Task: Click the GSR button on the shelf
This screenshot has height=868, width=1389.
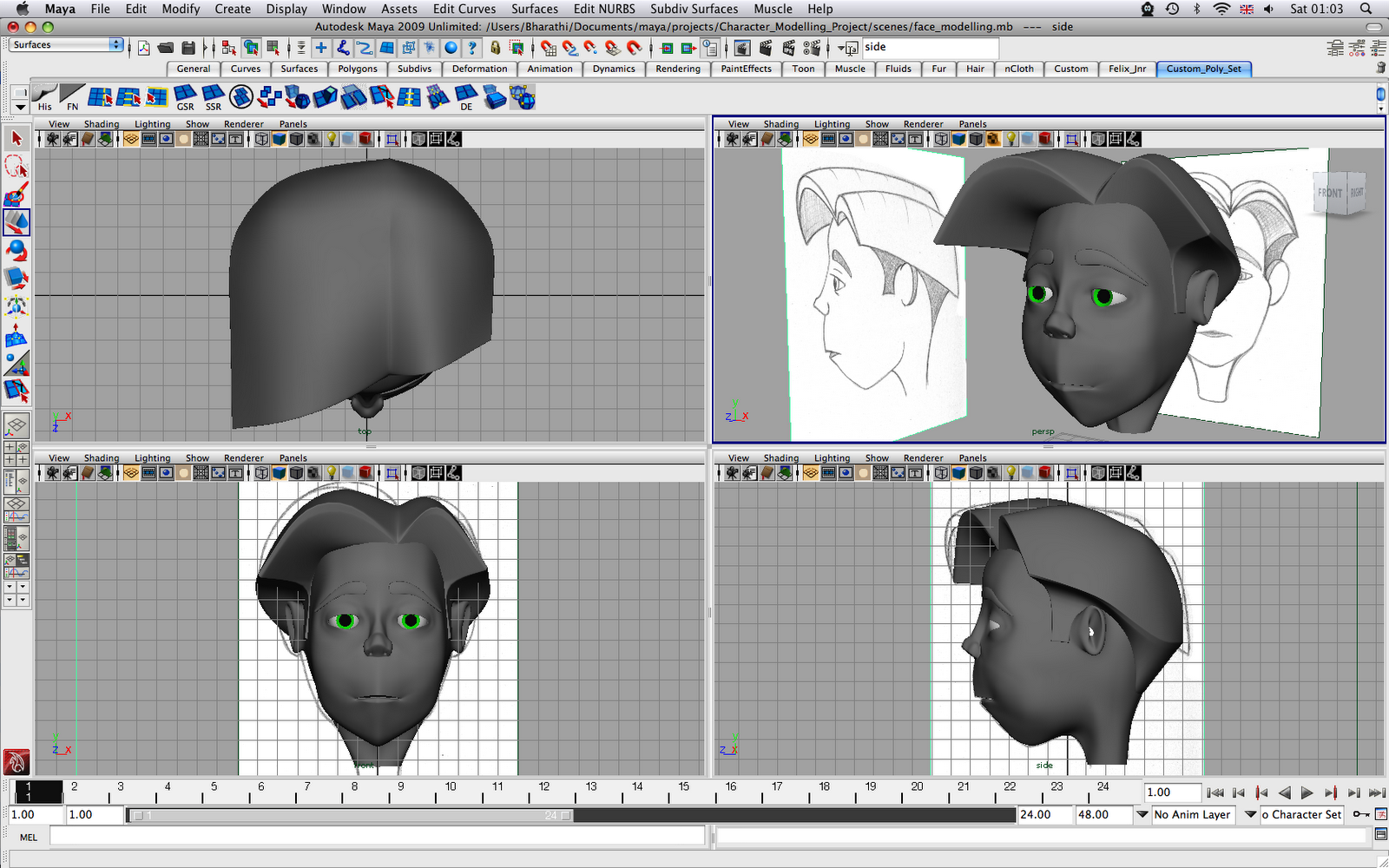Action: coord(185,98)
